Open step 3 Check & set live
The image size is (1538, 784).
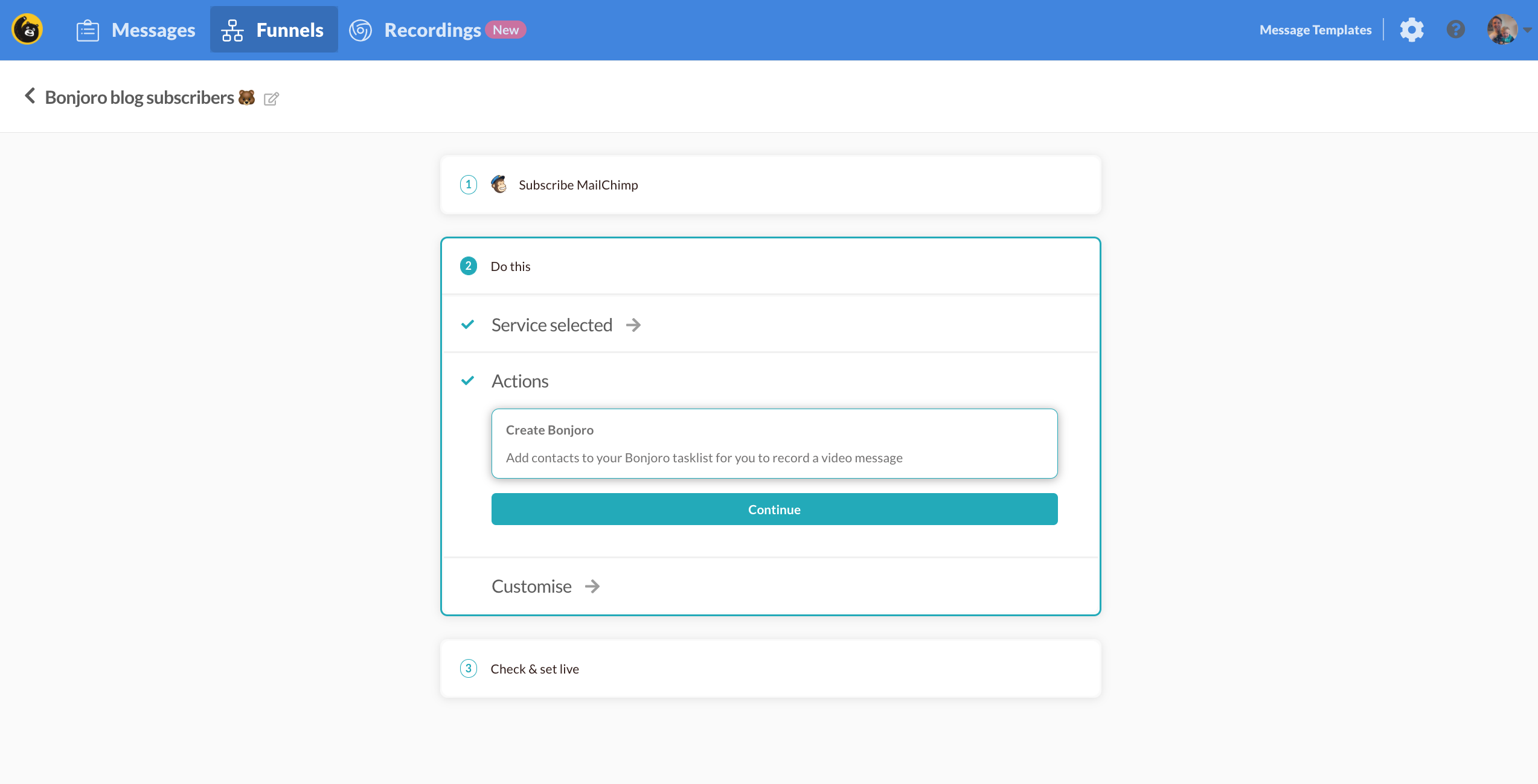(x=534, y=669)
